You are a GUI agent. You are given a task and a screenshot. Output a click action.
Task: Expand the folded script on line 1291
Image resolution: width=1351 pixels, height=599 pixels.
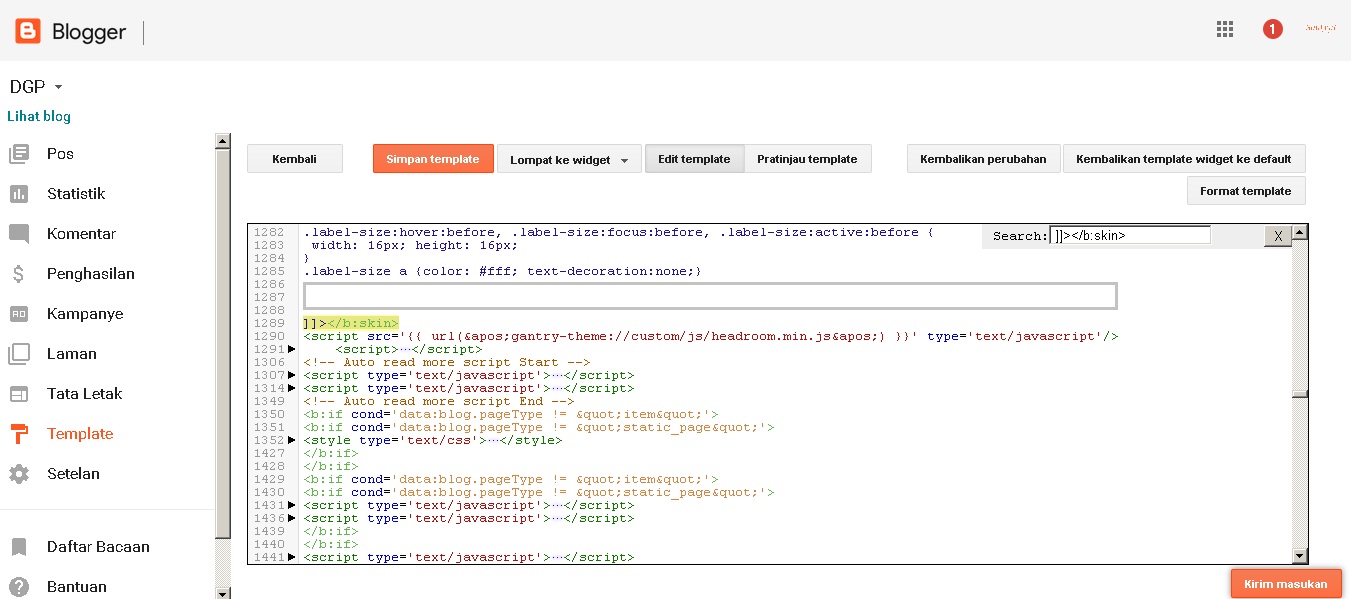tap(292, 350)
